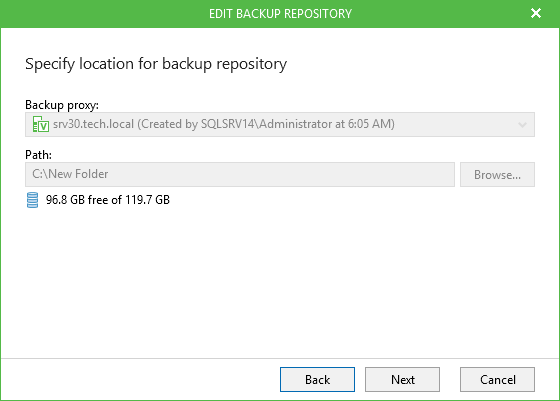Open the srv30.tech.local proxy combo box
This screenshot has height=401, width=560.
(x=280, y=124)
